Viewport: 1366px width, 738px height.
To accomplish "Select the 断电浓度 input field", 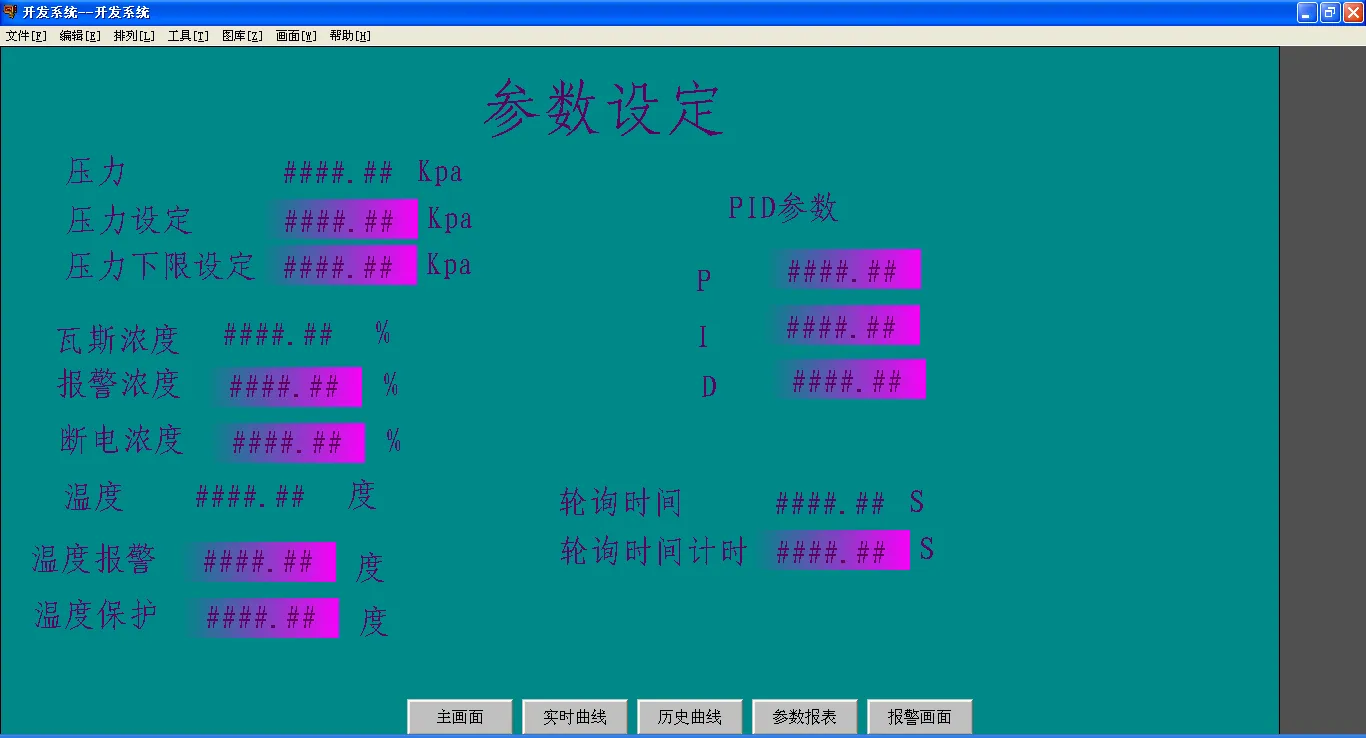I will click(292, 441).
